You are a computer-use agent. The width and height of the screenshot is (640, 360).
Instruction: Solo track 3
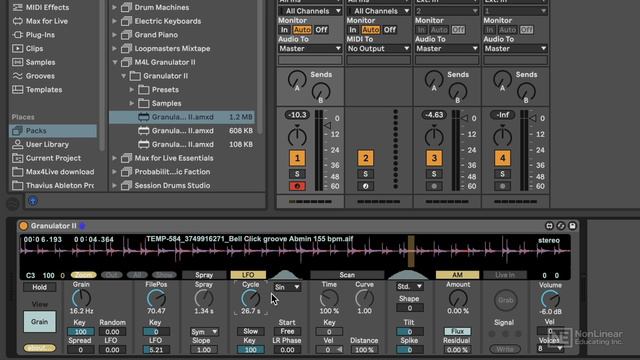coord(434,174)
